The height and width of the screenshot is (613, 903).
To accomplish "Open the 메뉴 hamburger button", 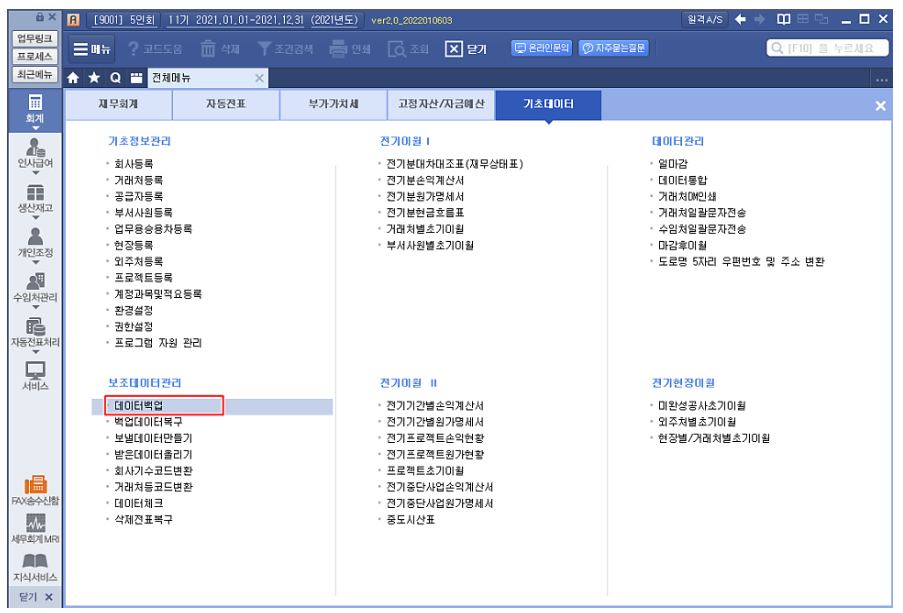I will 92,49.
